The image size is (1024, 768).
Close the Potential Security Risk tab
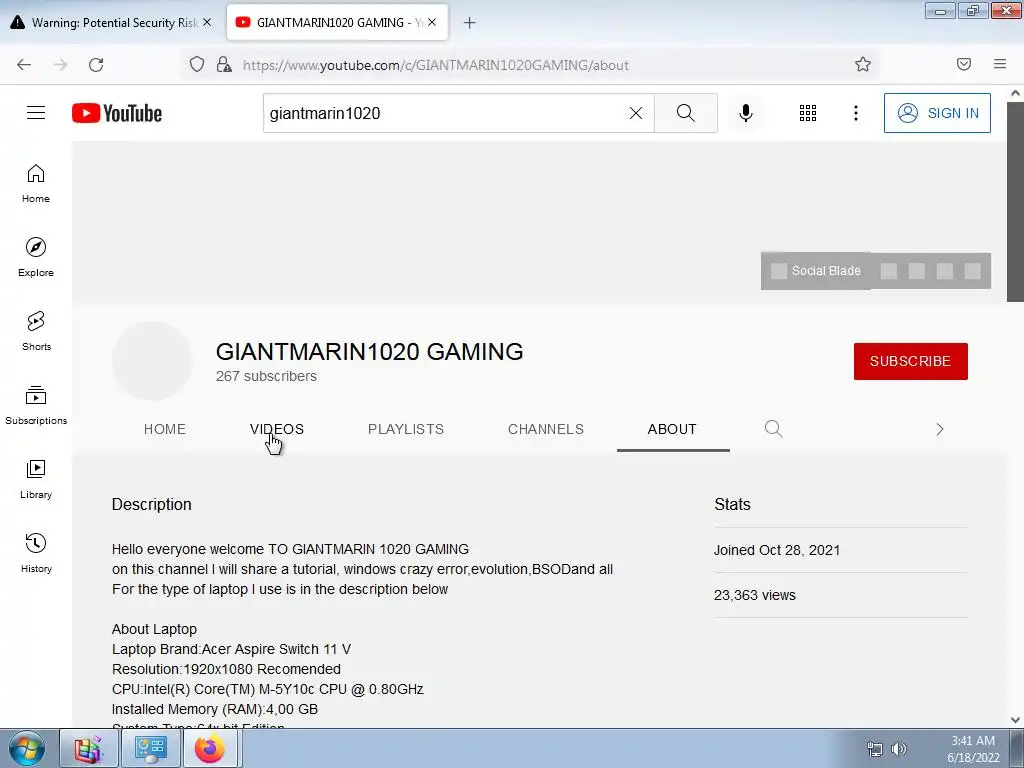(x=207, y=22)
